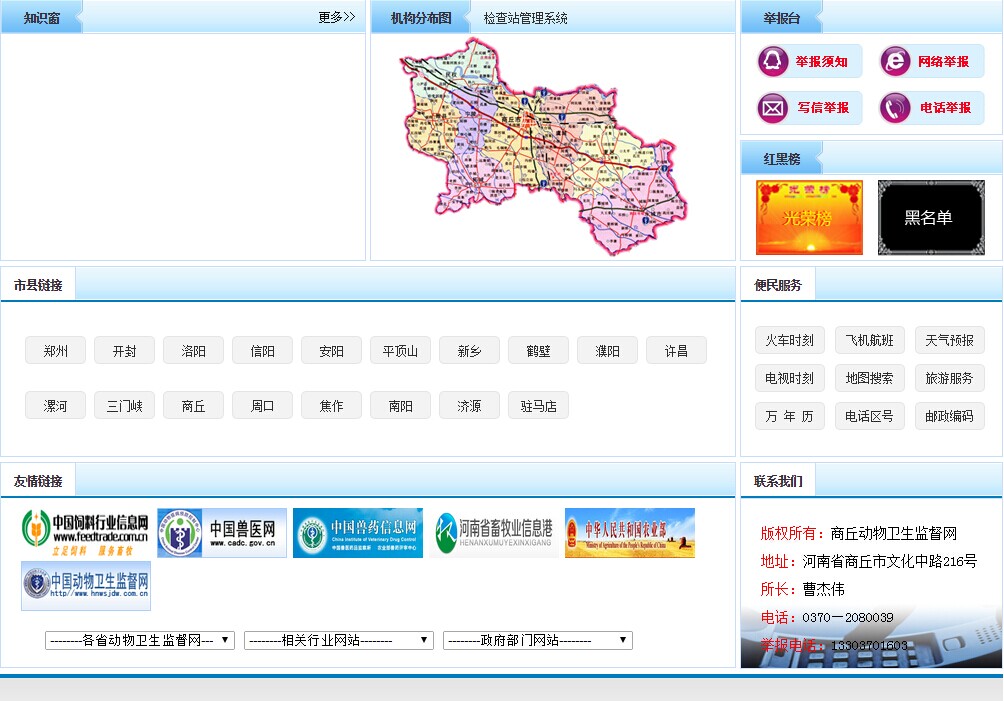Open the 光荣榜 honor roll image
The image size is (1004, 701).
809,218
